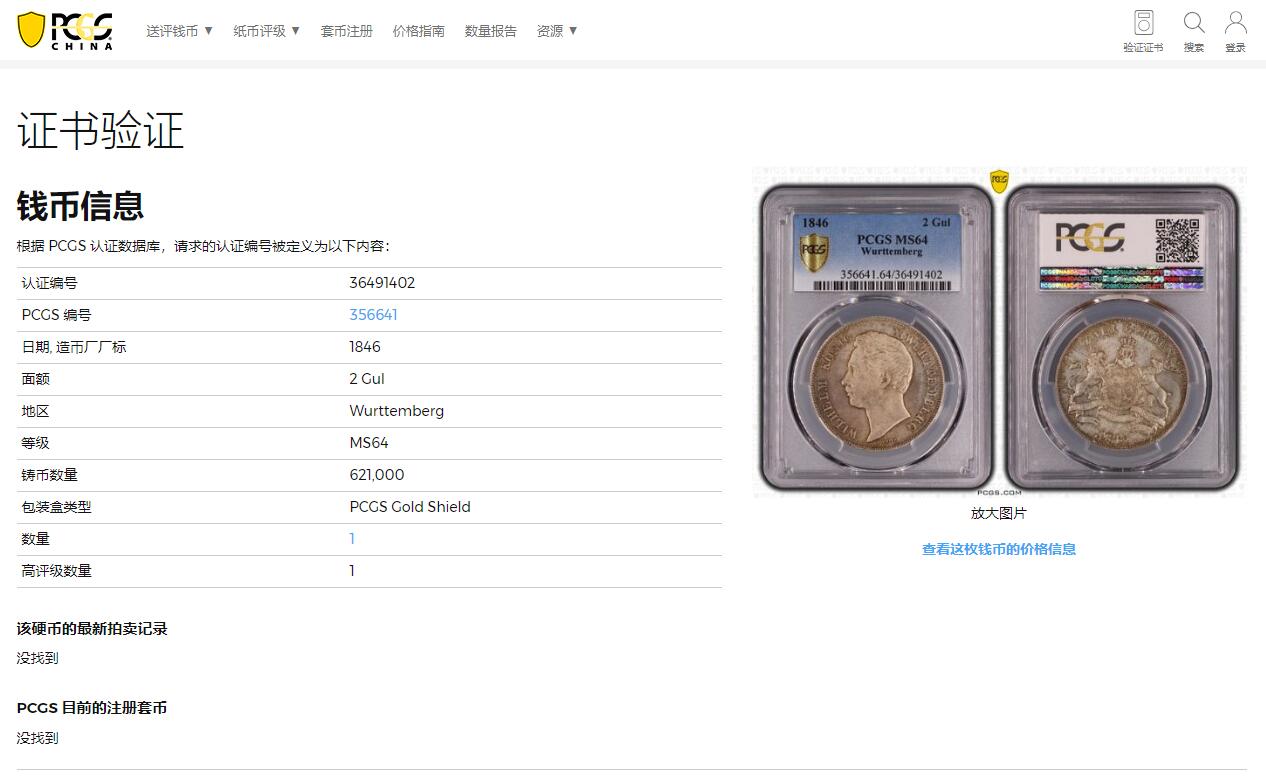Click 查看这枚钱币的价格信息 link
The image size is (1266, 778).
pos(999,549)
